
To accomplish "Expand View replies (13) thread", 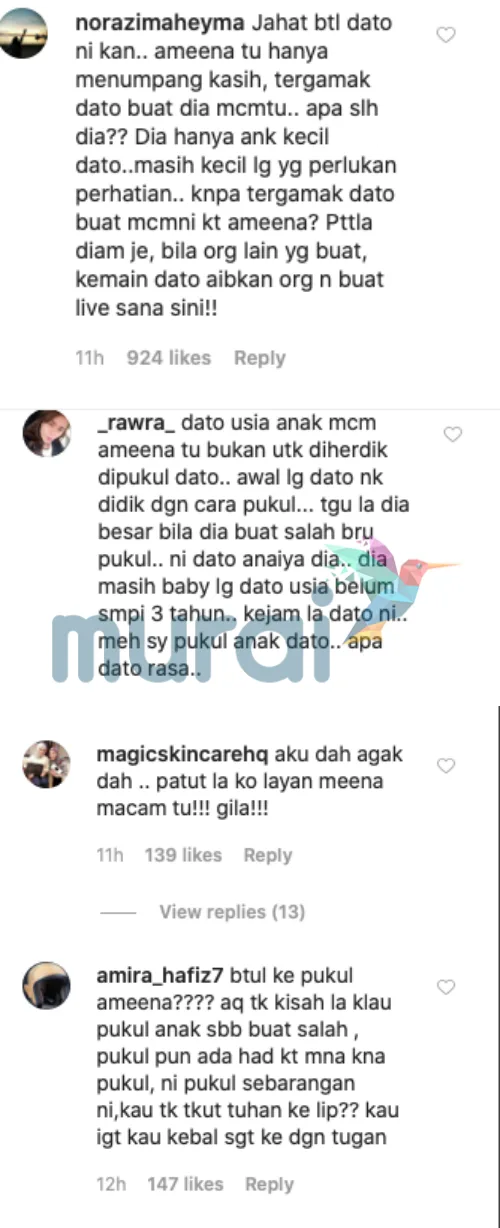I will (232, 912).
